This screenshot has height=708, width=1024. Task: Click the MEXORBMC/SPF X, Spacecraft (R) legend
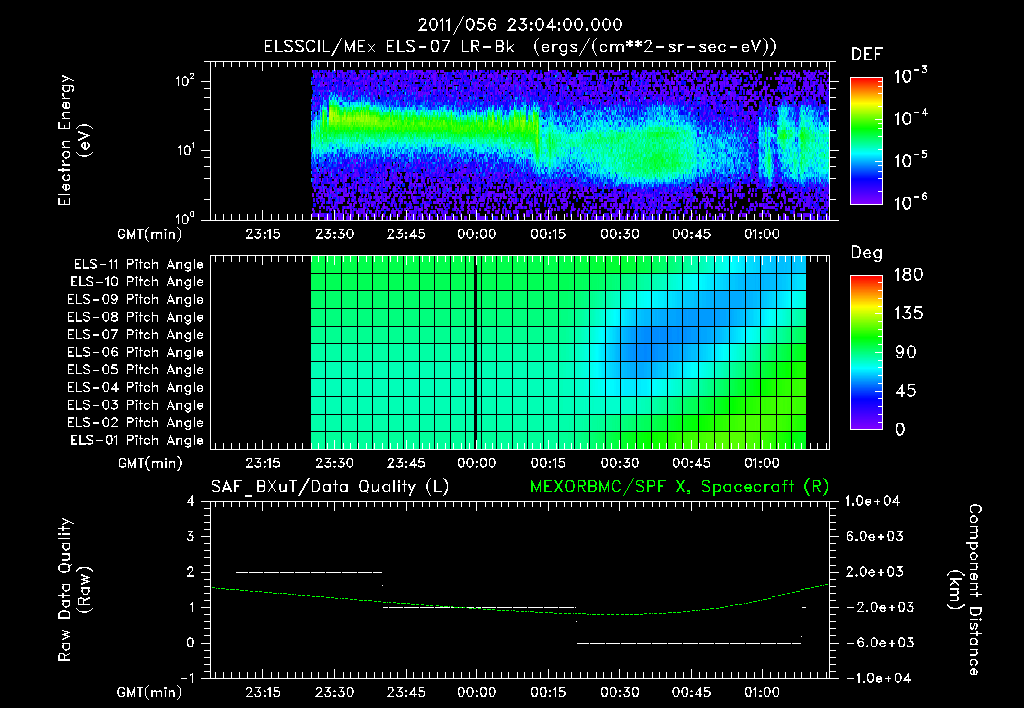click(x=679, y=487)
